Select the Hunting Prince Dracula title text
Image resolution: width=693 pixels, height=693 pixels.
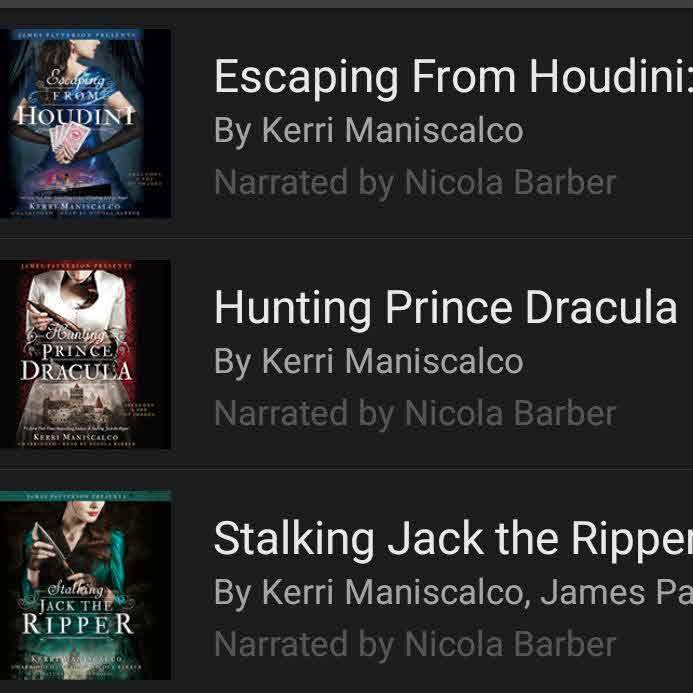point(446,308)
